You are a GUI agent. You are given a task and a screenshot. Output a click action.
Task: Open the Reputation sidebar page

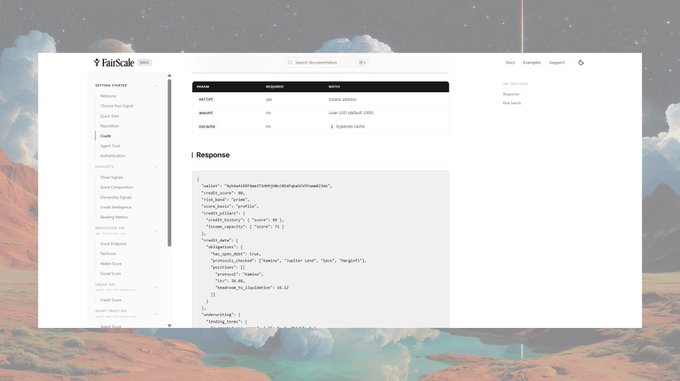click(x=109, y=126)
